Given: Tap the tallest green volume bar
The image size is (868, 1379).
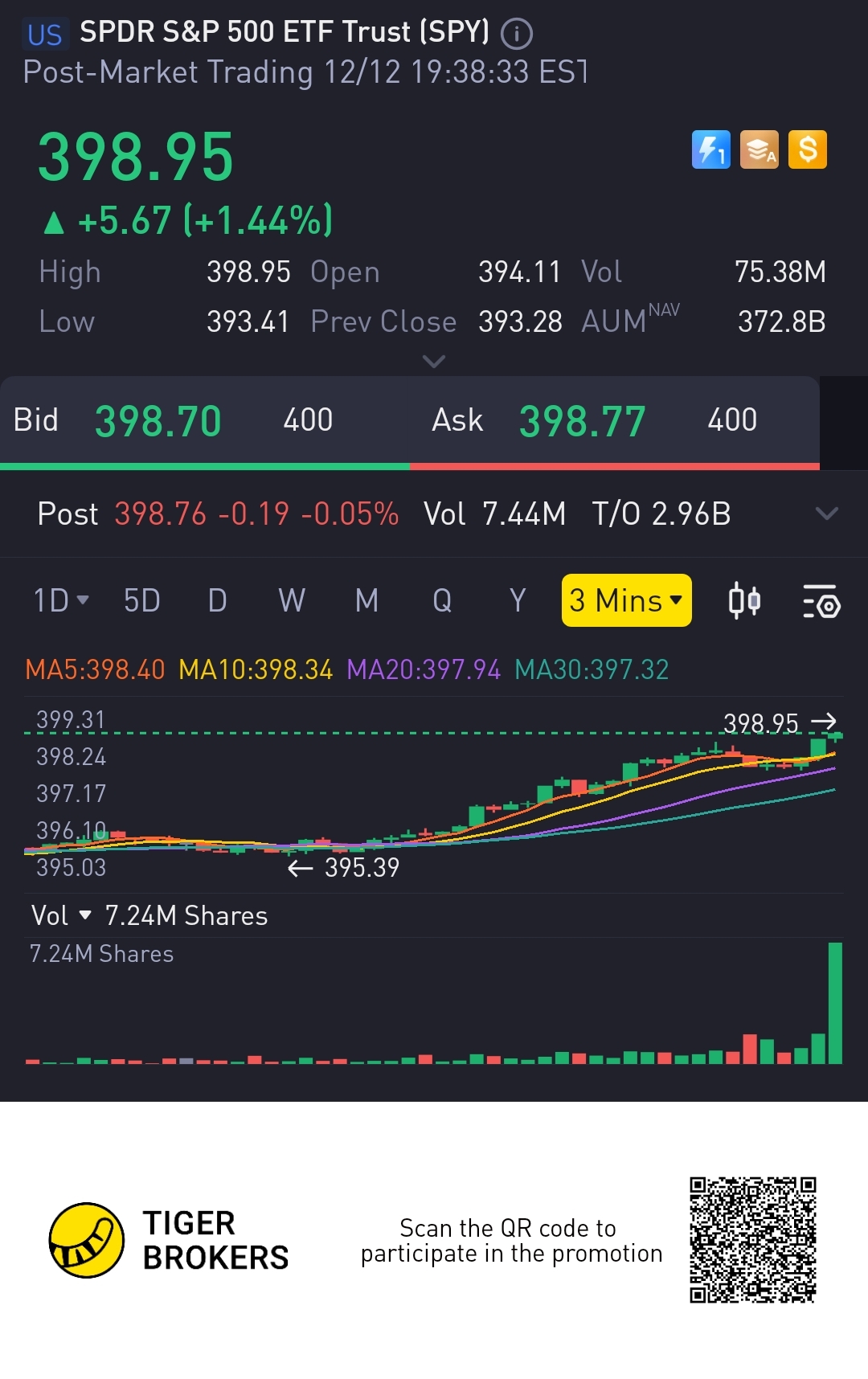Looking at the screenshot, I should (835, 1003).
